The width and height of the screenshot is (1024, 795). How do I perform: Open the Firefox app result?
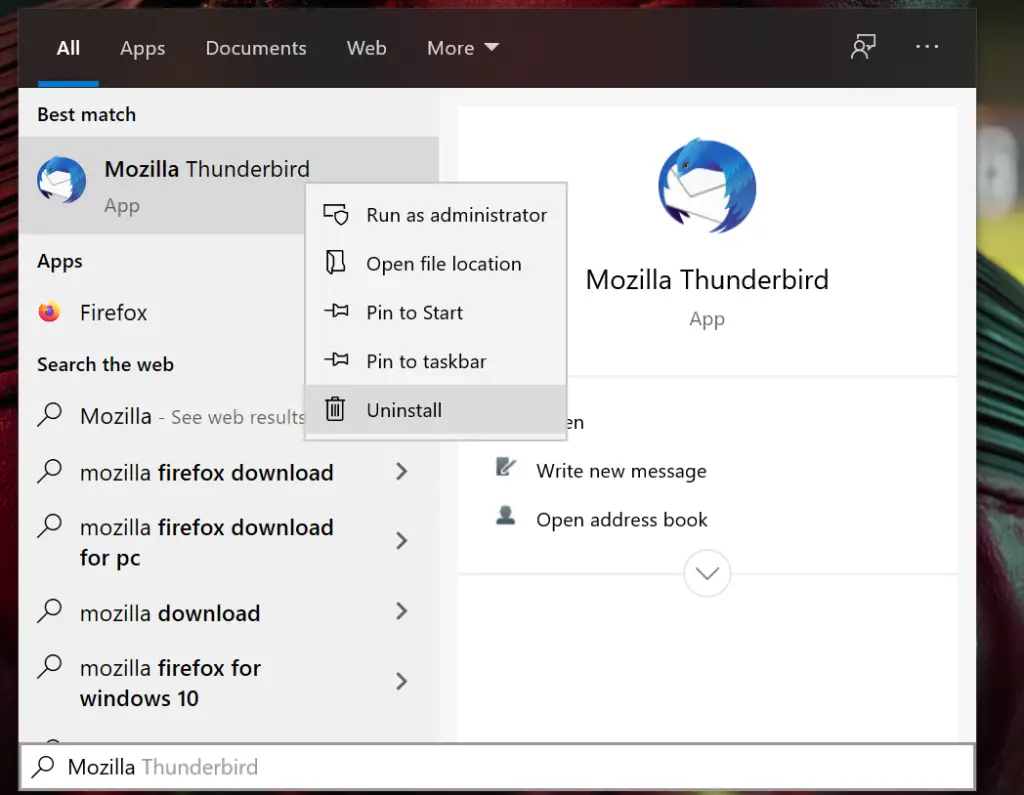pos(162,312)
